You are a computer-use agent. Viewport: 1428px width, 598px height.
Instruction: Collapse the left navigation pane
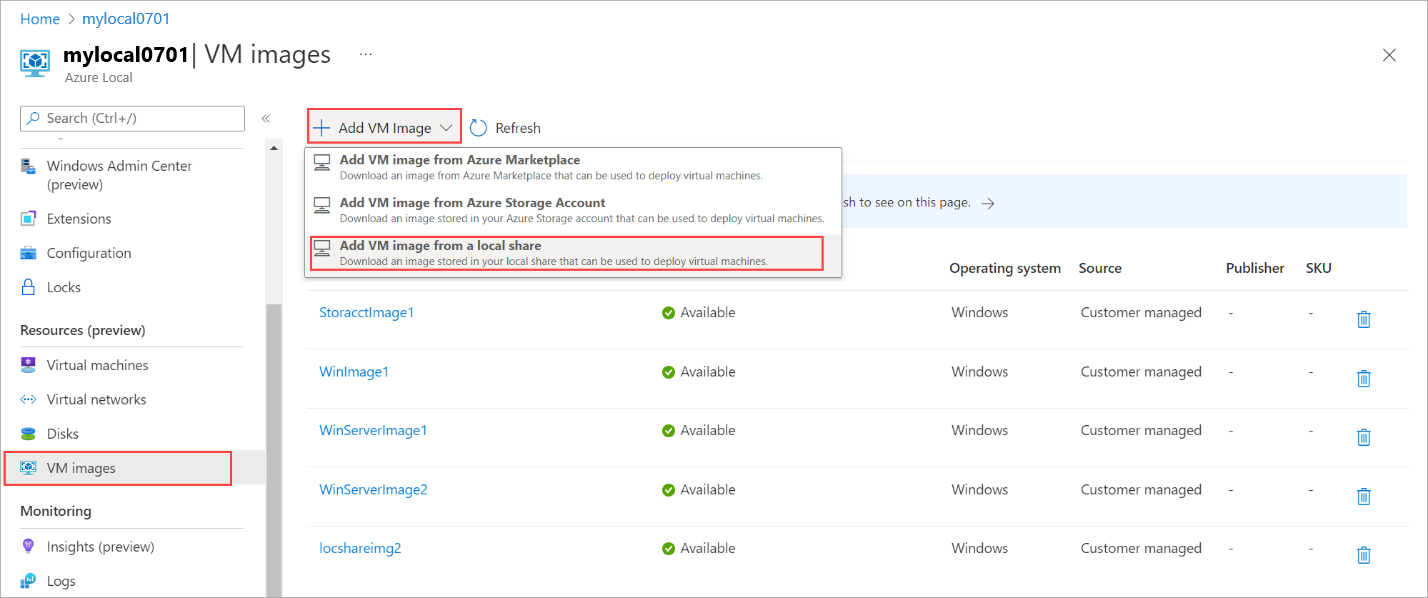[x=266, y=119]
